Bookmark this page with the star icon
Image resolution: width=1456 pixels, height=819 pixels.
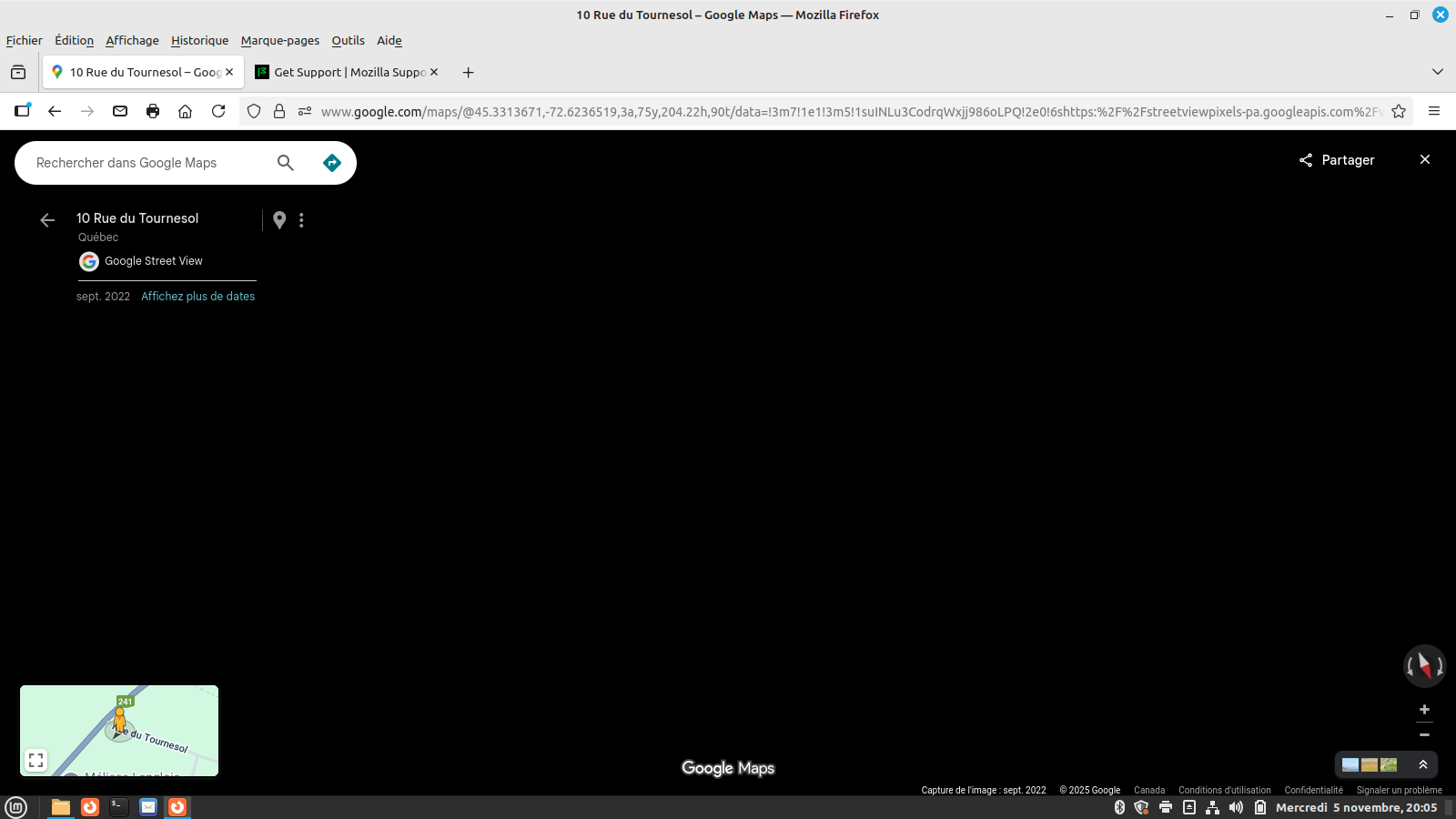coord(1399,111)
